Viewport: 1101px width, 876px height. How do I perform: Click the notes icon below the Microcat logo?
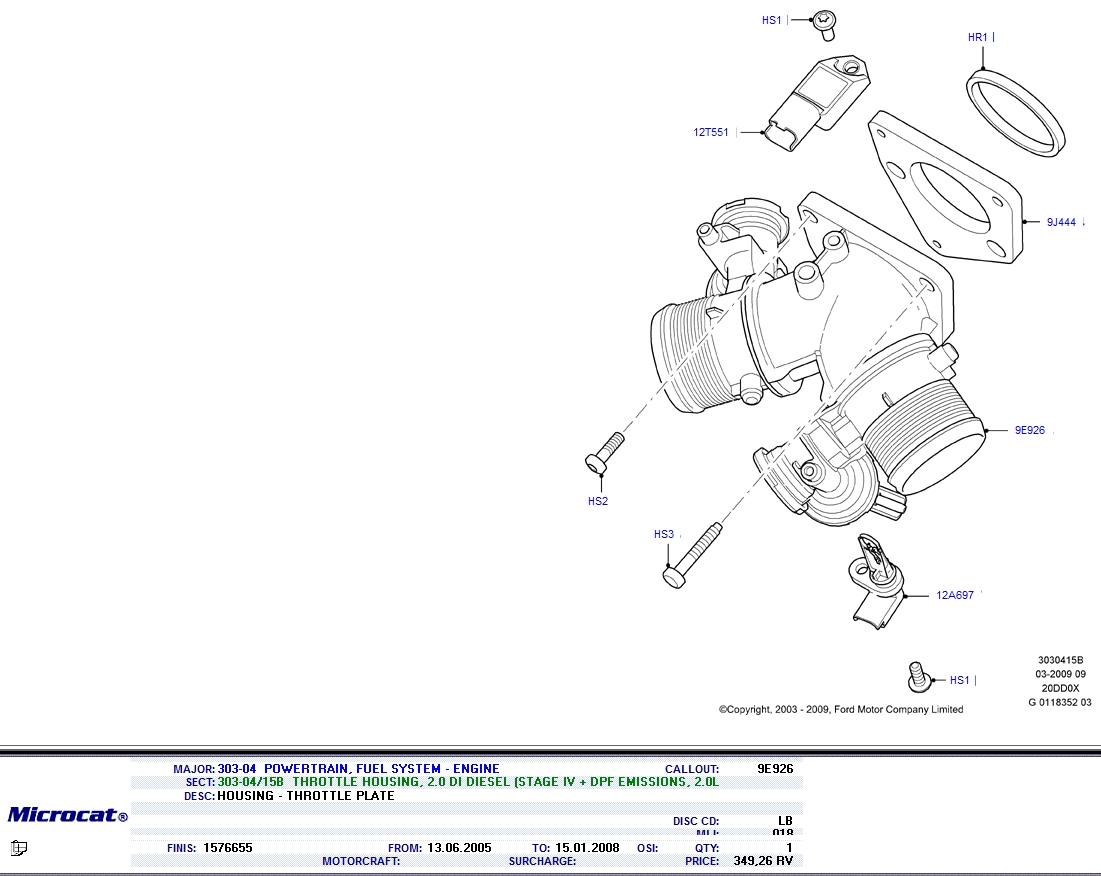[18, 848]
